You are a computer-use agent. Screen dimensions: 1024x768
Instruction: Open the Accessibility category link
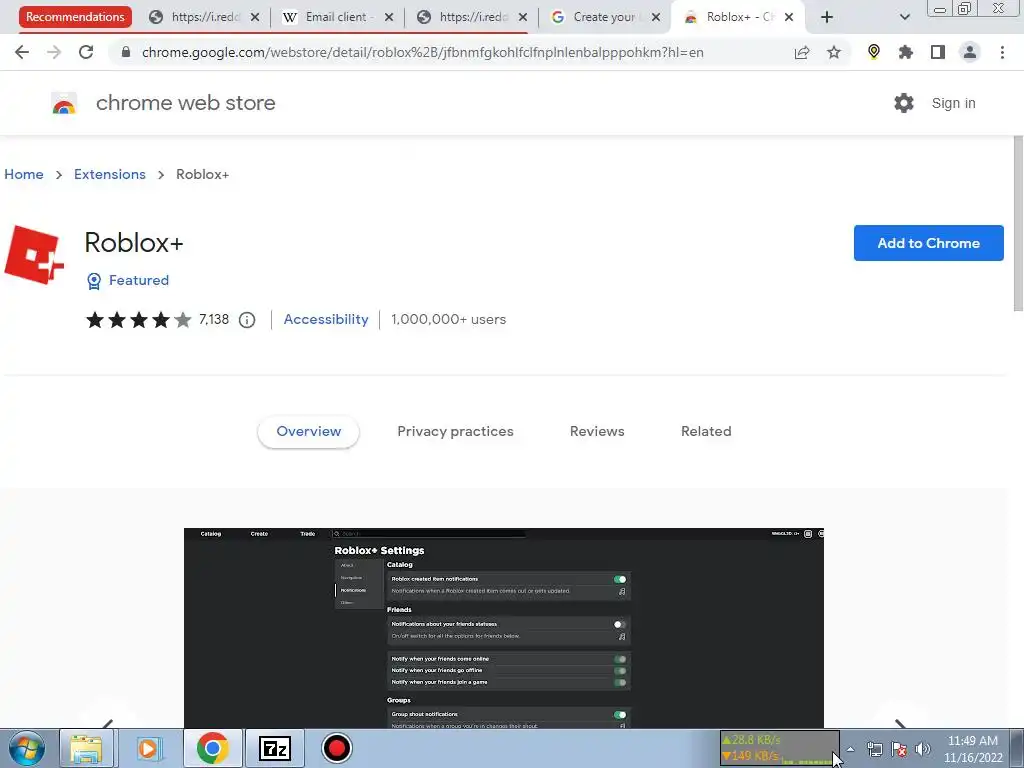(x=326, y=319)
